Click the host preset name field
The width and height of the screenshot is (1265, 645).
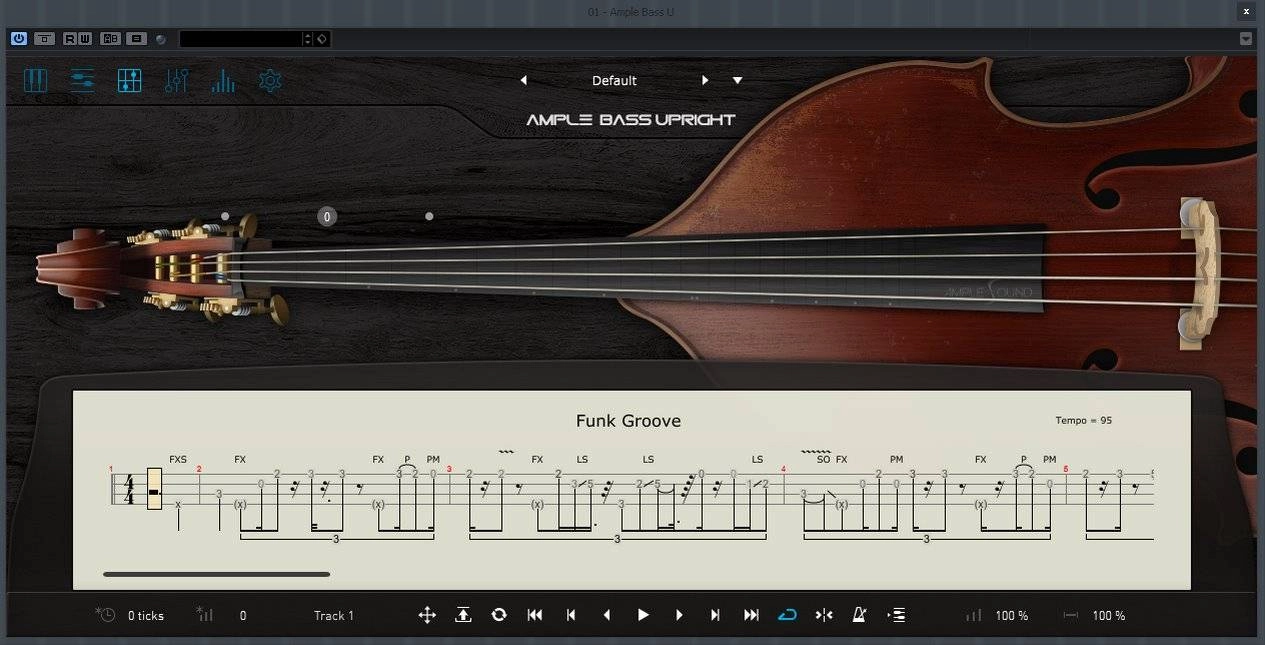point(240,38)
